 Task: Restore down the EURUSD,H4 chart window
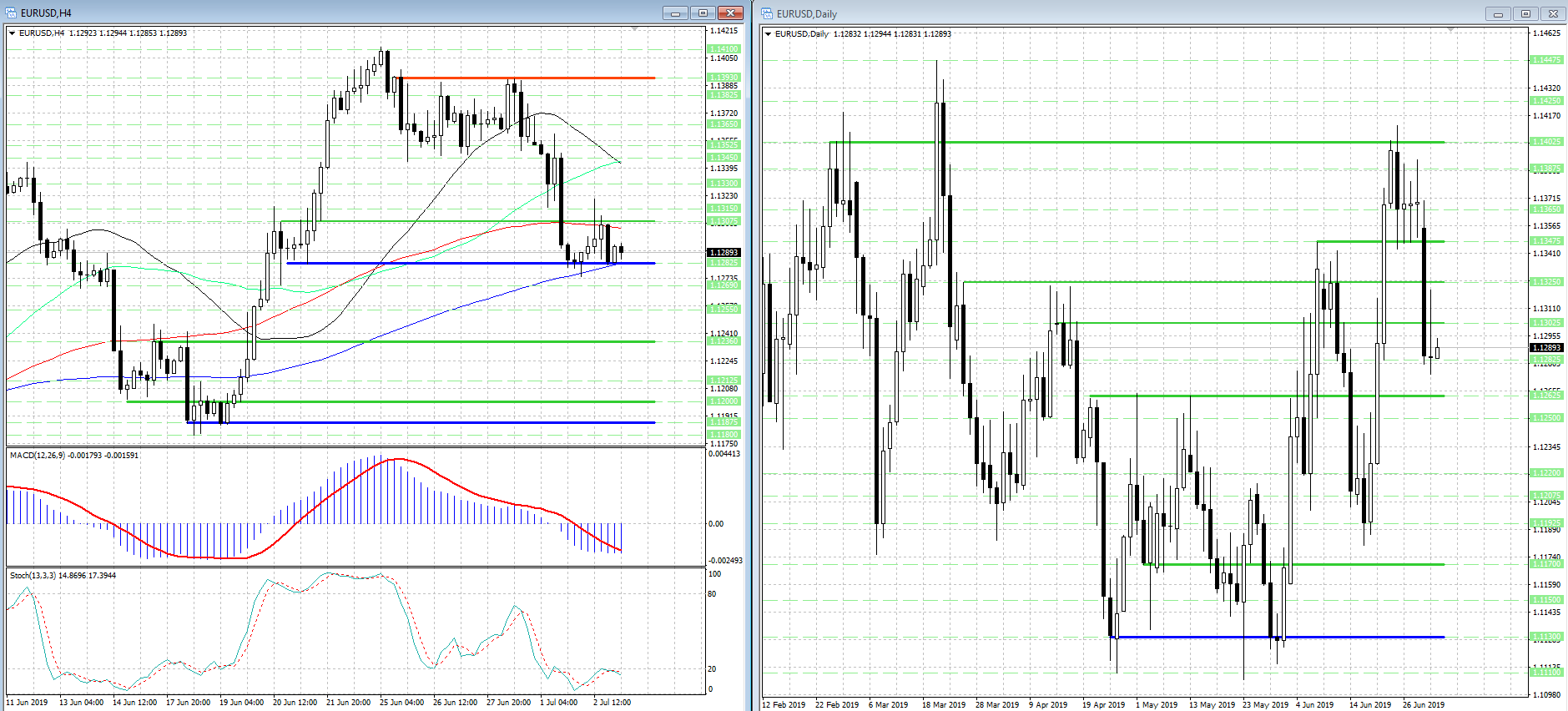[703, 13]
